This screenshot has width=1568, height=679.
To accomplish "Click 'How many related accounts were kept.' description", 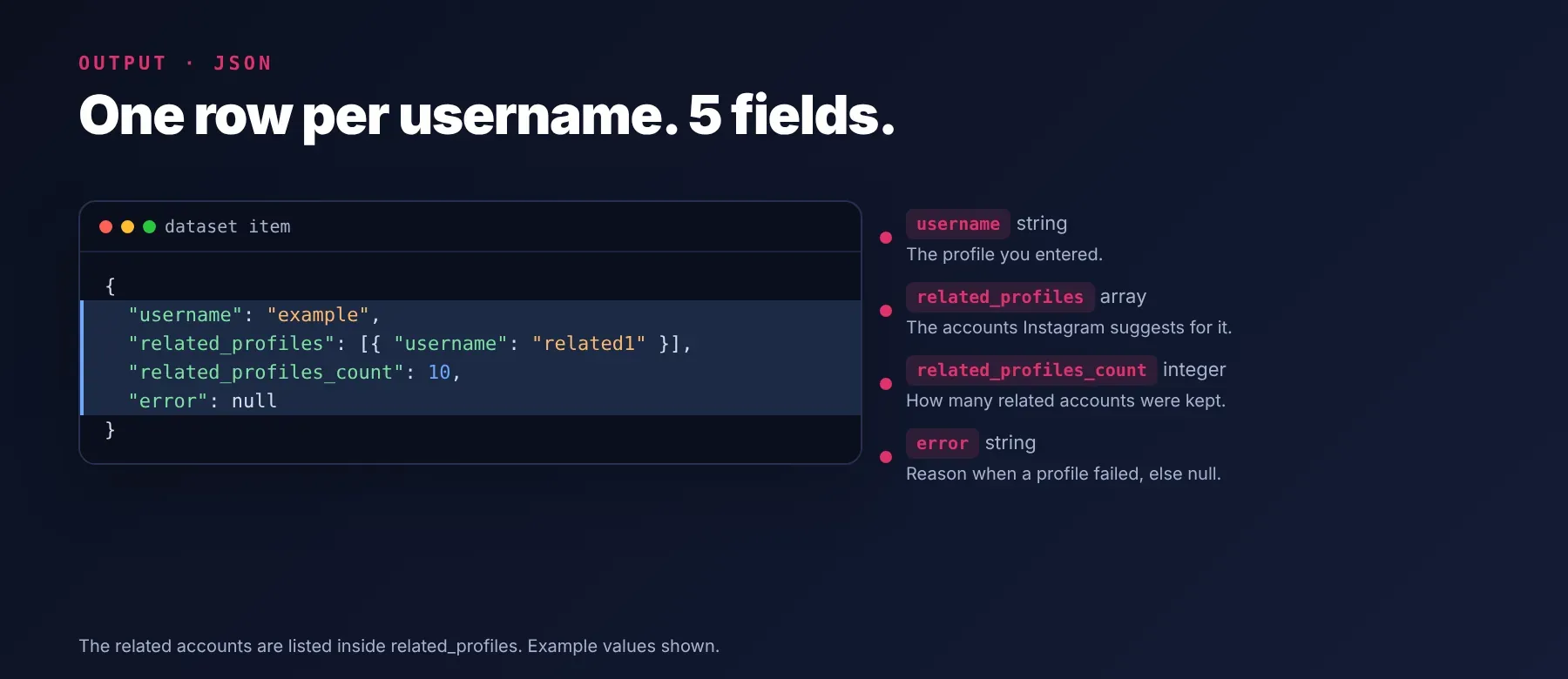I will 1066,400.
